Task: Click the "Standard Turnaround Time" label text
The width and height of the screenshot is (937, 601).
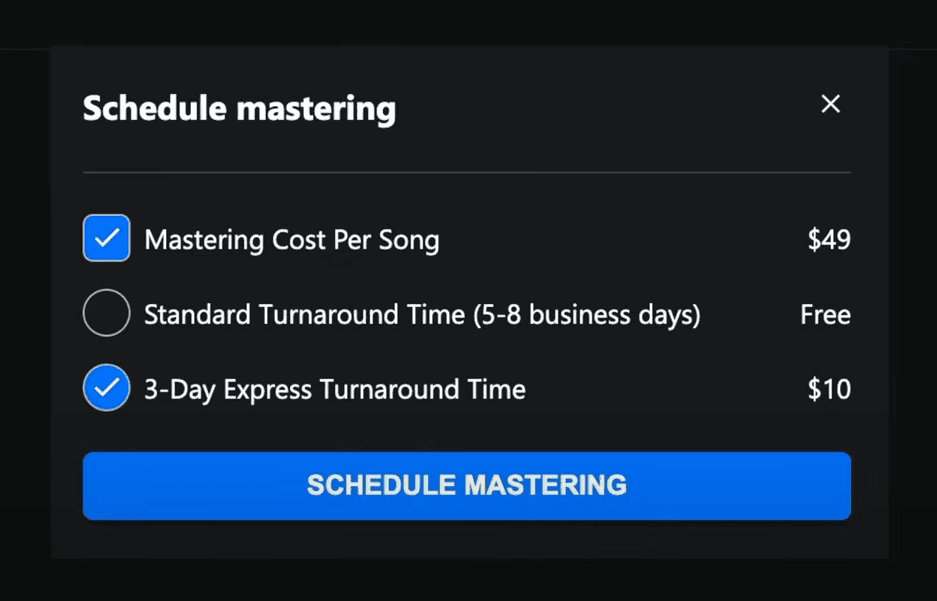Action: coord(304,315)
